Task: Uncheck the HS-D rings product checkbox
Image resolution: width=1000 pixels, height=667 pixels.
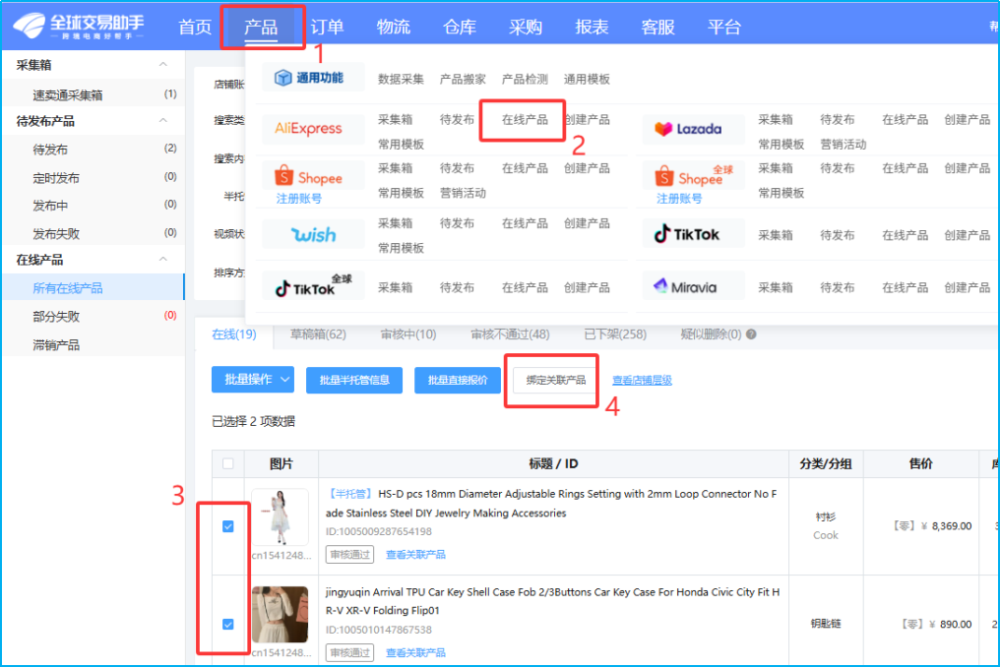Action: [x=227, y=524]
